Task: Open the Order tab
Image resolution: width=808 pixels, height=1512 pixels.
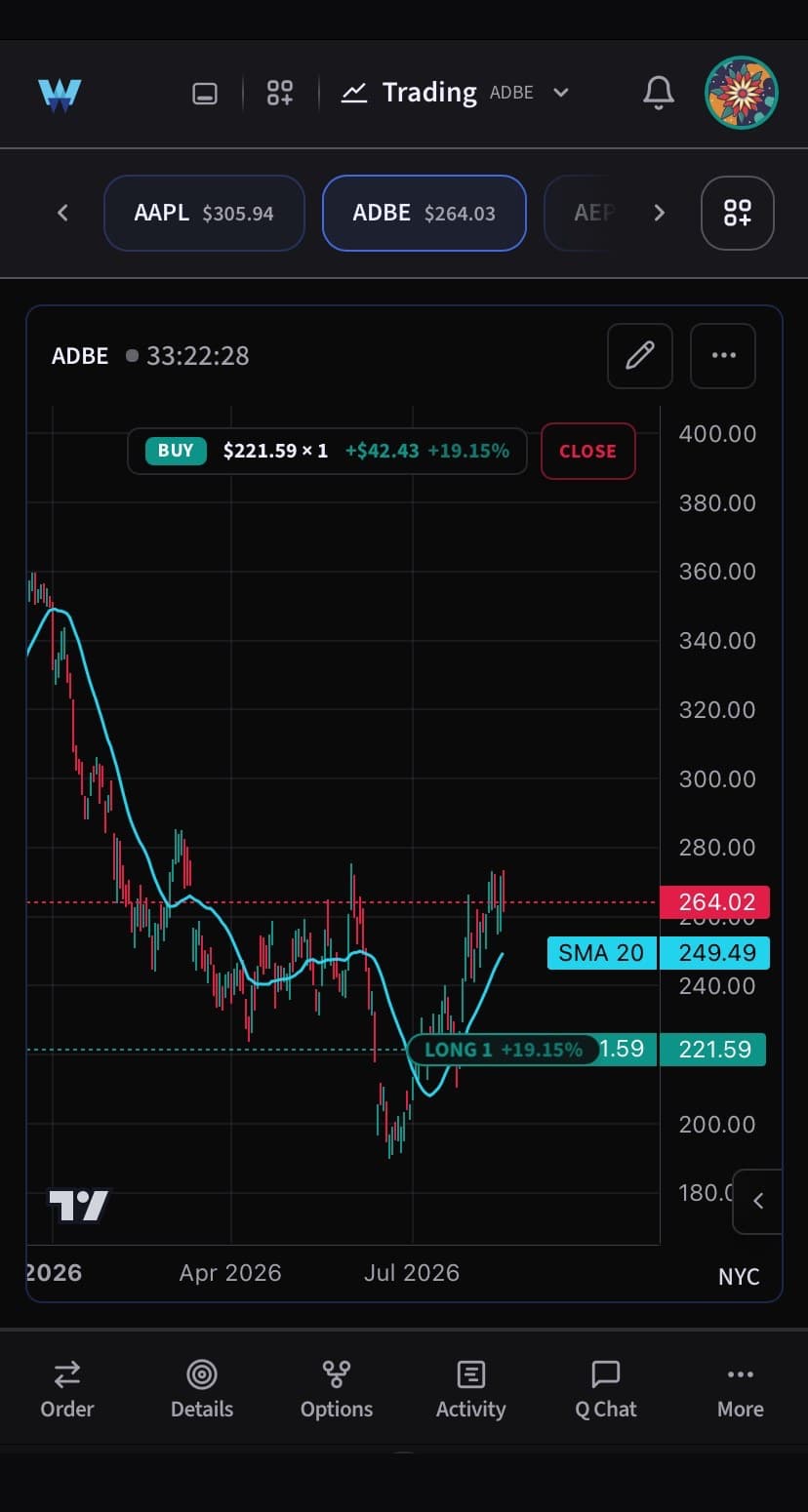Action: click(67, 1389)
